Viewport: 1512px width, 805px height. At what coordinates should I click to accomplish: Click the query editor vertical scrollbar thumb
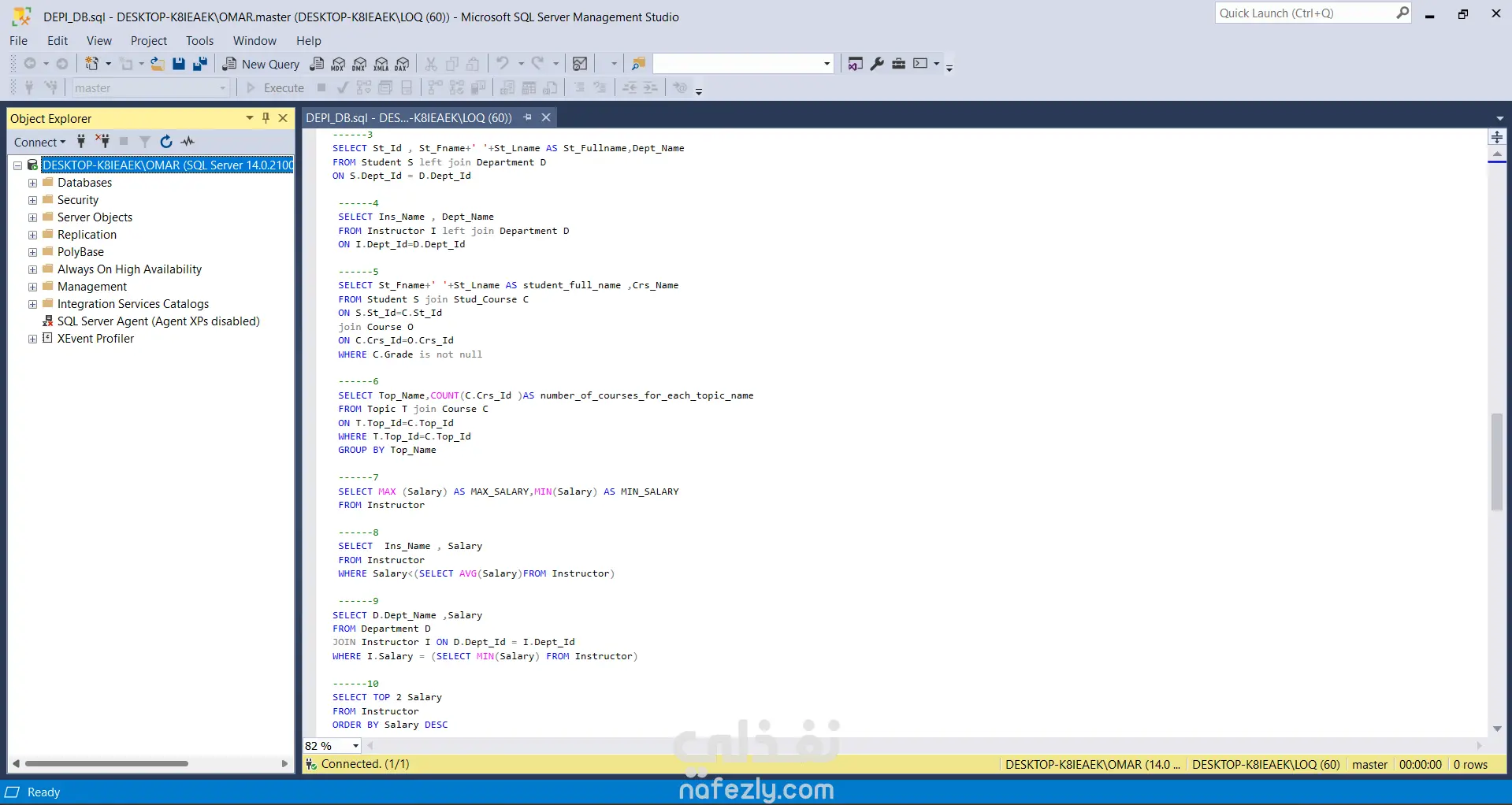[x=1497, y=462]
